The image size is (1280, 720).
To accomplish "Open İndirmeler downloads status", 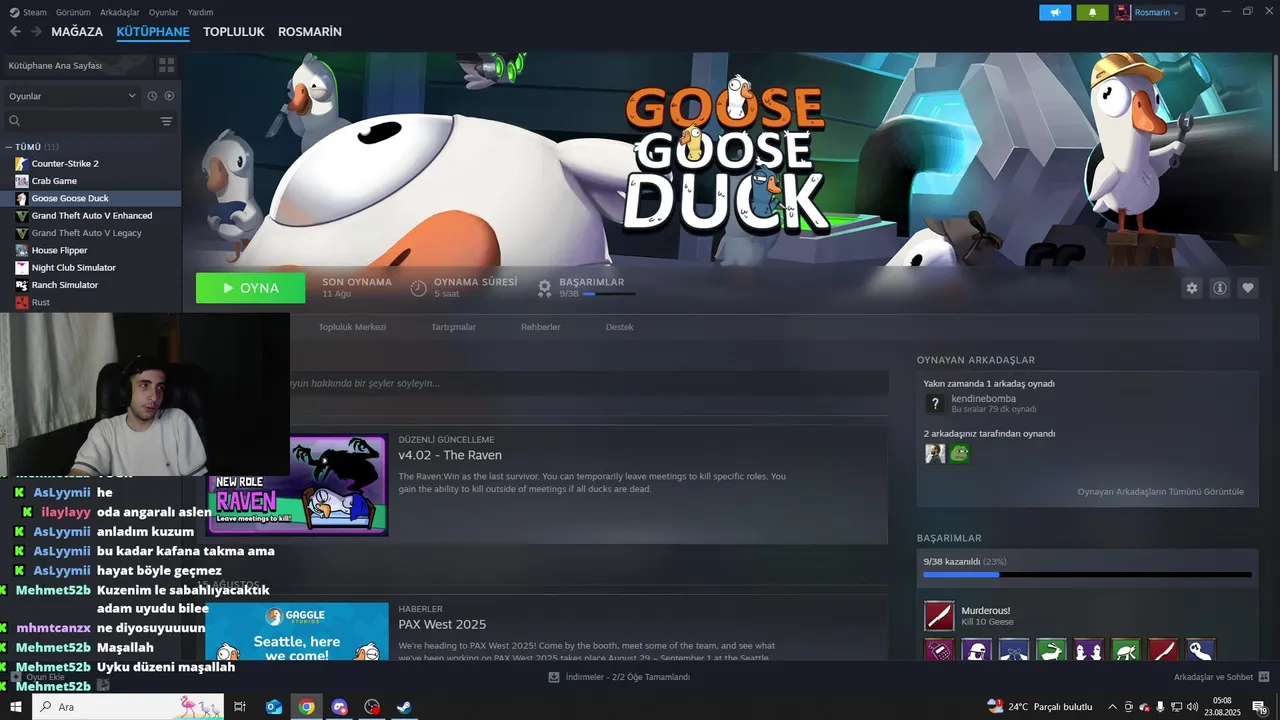I will click(619, 677).
